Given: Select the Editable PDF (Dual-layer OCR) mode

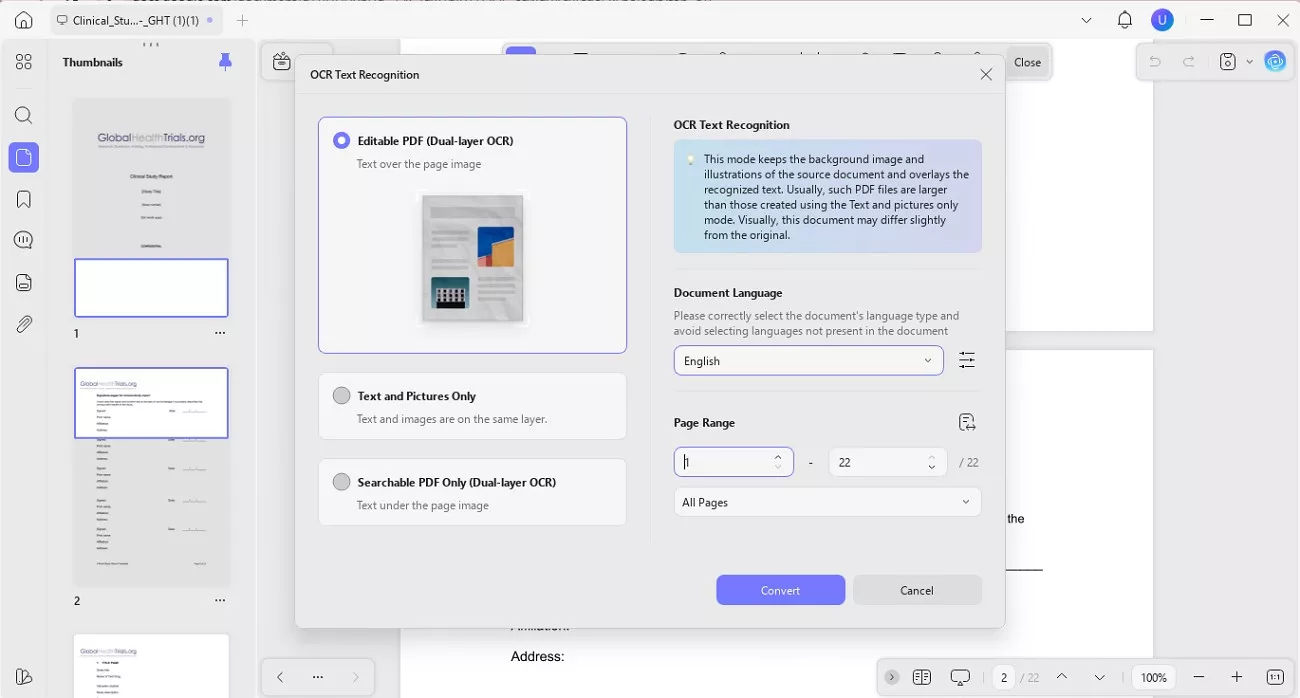Looking at the screenshot, I should point(341,140).
